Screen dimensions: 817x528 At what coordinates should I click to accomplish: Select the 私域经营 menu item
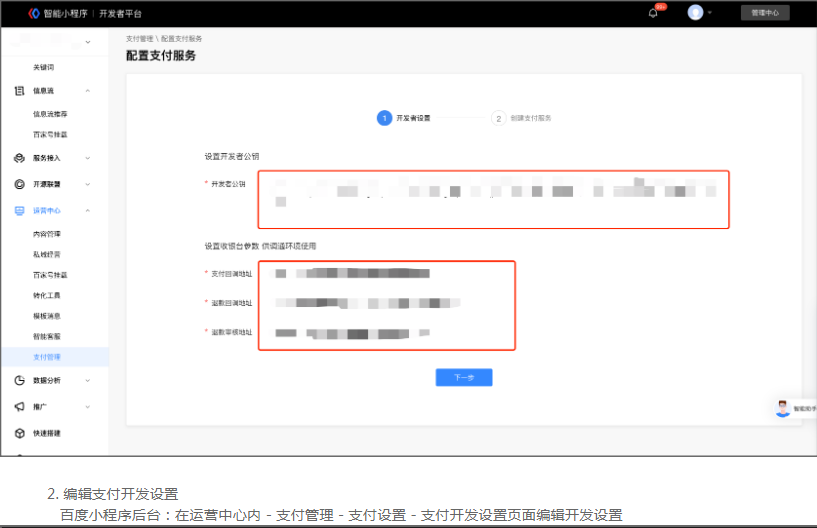click(46, 254)
